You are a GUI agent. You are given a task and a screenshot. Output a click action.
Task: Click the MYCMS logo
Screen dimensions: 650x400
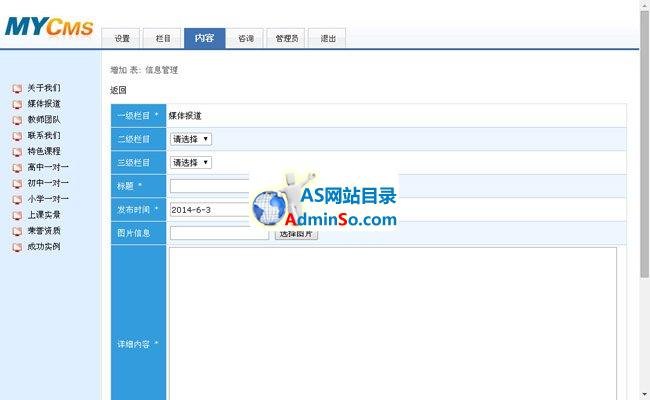coord(49,27)
